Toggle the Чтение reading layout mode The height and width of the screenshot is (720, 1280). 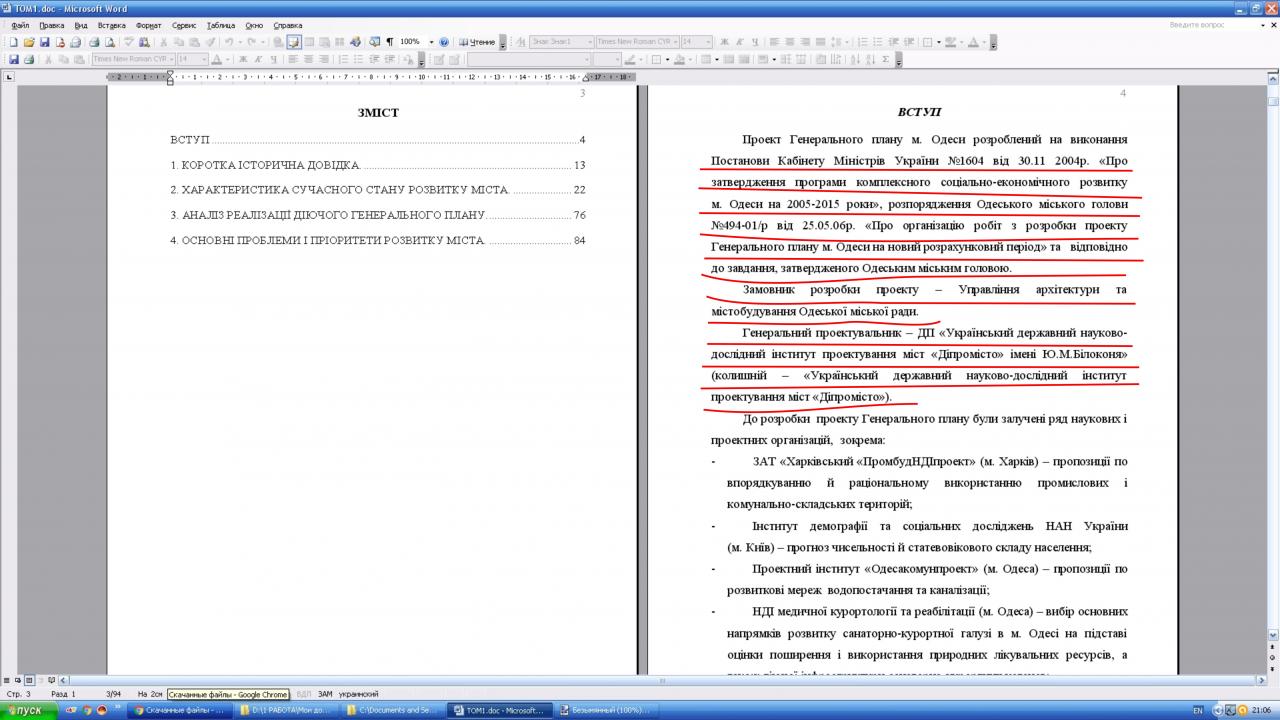pyautogui.click(x=477, y=42)
